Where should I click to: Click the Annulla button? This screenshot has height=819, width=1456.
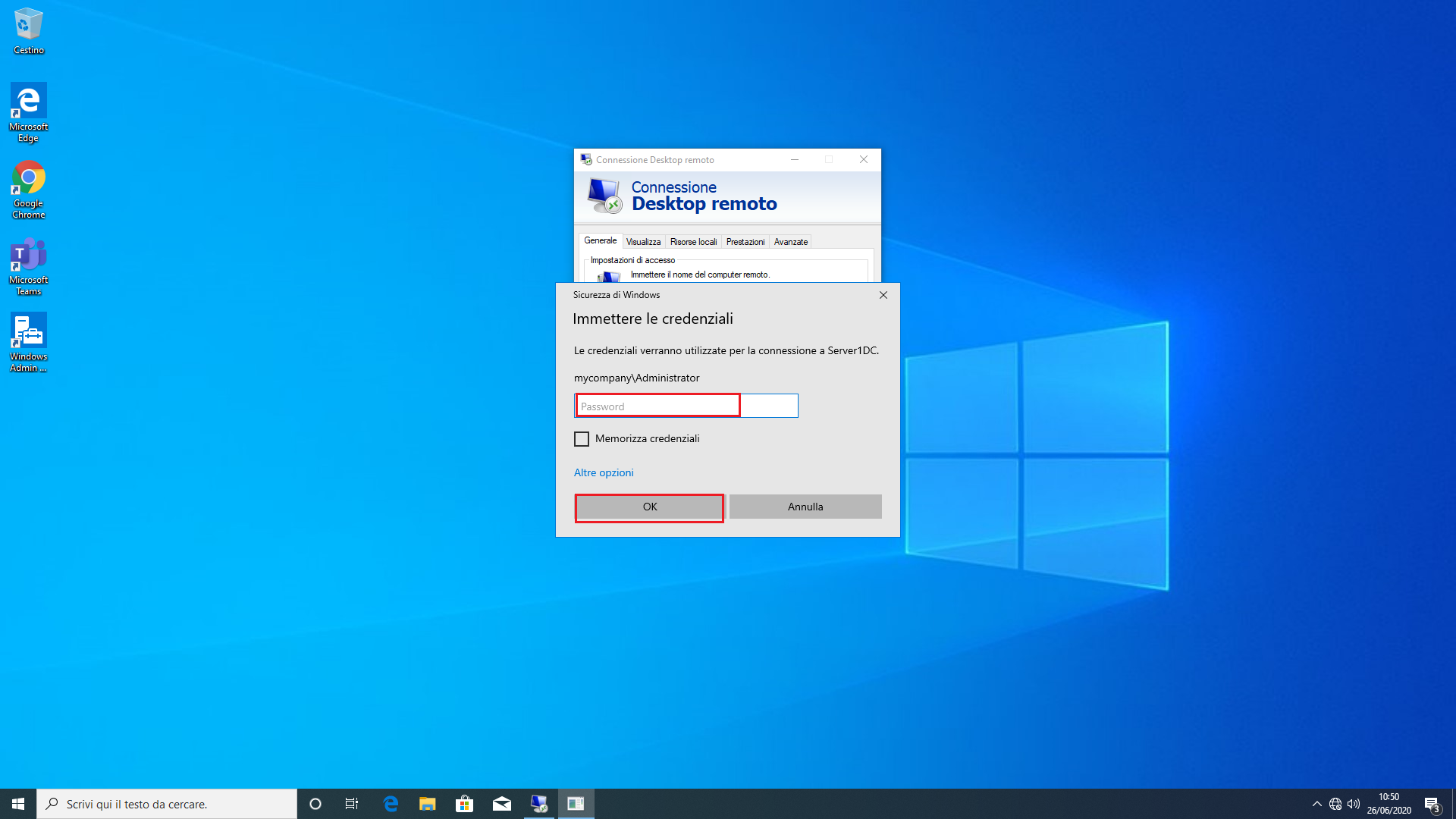pyautogui.click(x=805, y=507)
